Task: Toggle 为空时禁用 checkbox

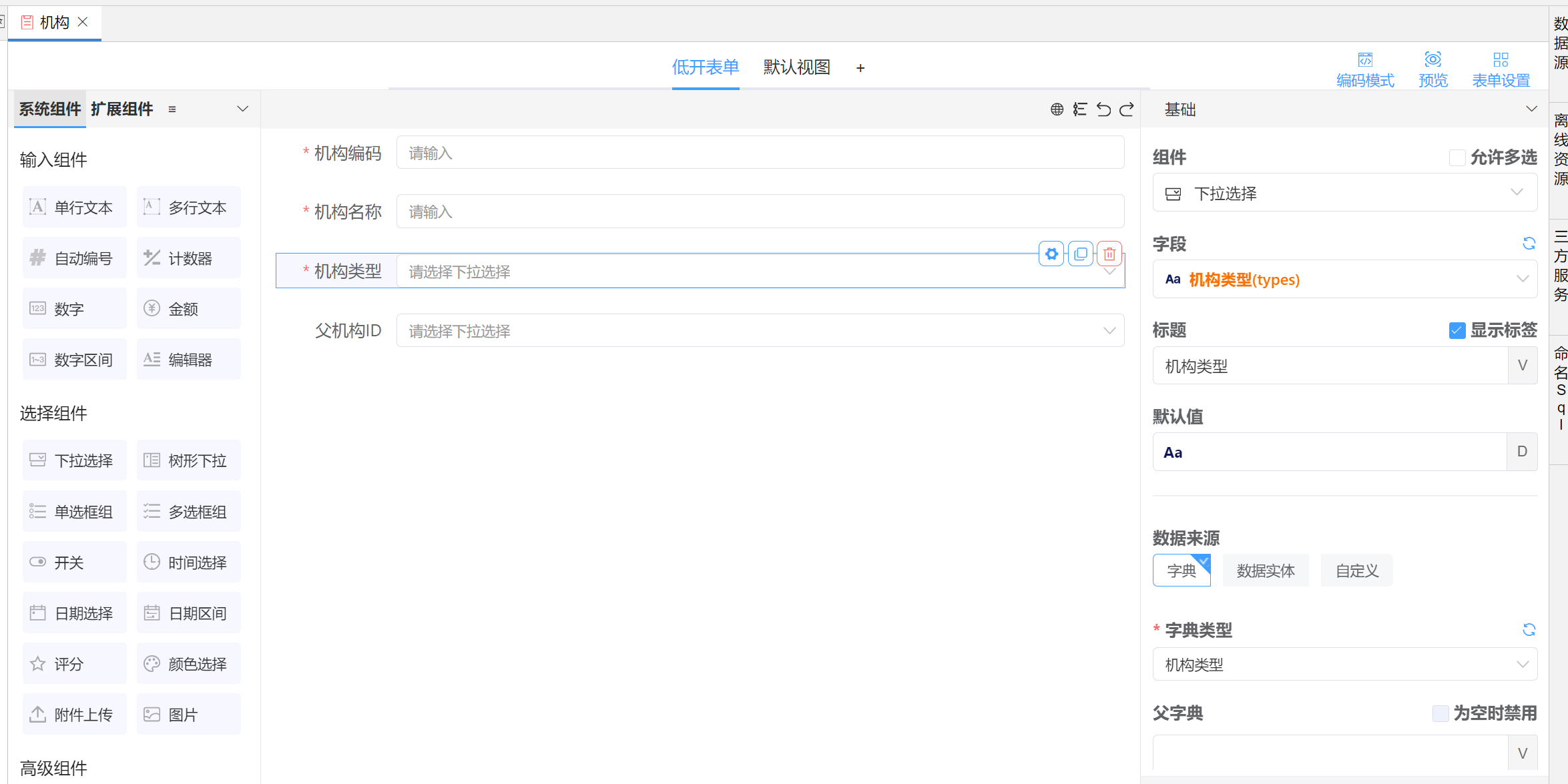Action: pos(1441,713)
